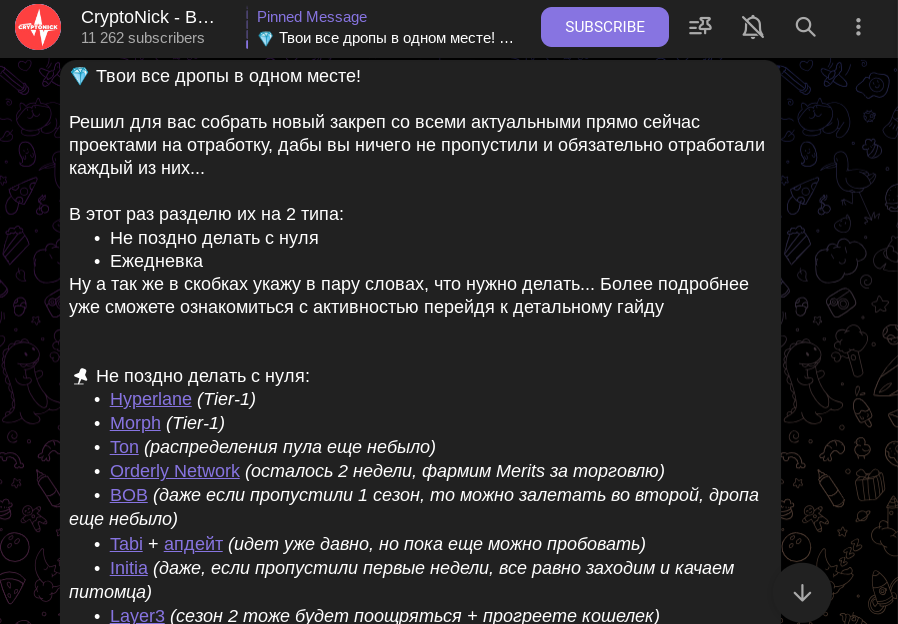The height and width of the screenshot is (624, 898).
Task: Open the Orderly Network link
Action: click(x=174, y=471)
